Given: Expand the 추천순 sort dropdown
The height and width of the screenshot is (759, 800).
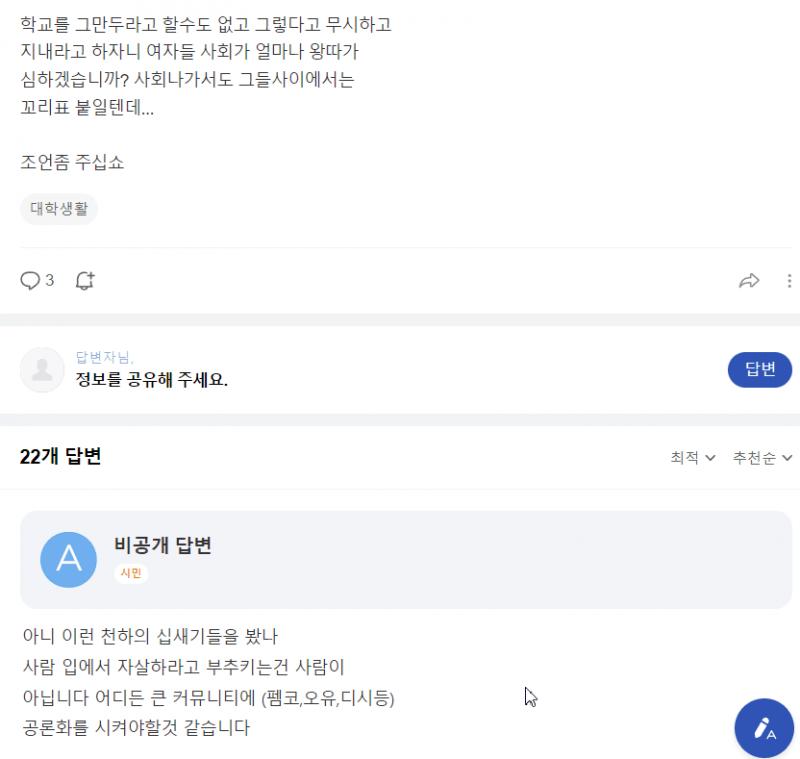Looking at the screenshot, I should (x=762, y=458).
